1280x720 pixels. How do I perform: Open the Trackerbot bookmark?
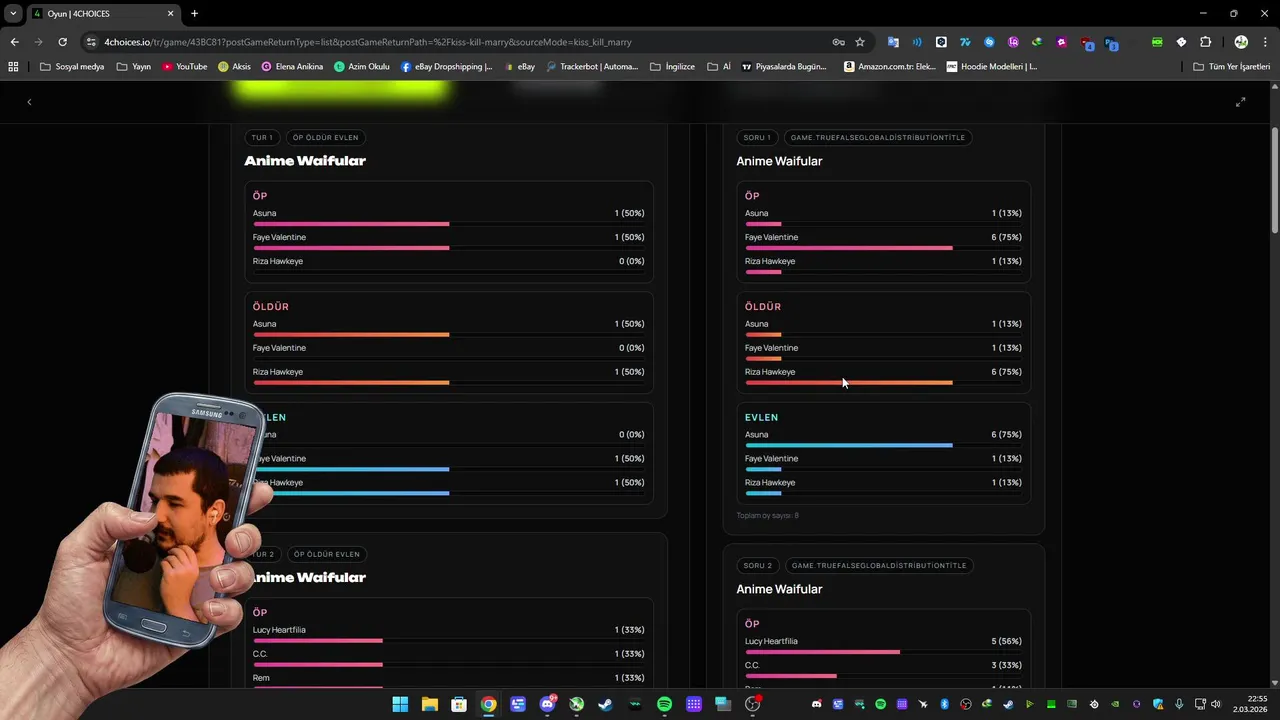(592, 67)
